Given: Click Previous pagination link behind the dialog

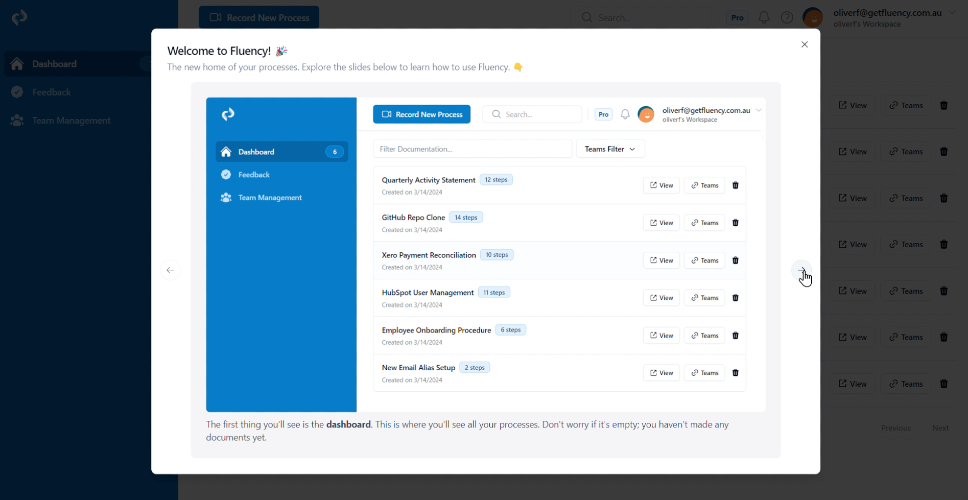Looking at the screenshot, I should [x=896, y=428].
